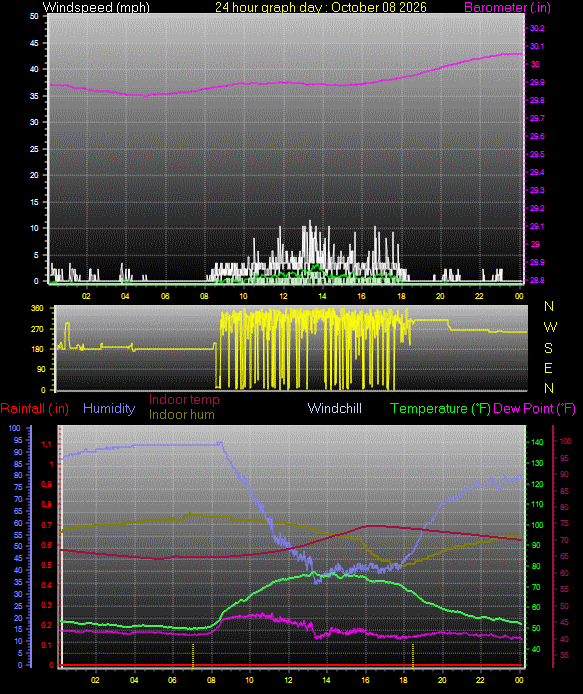
Task: Select the red '0.1' rainfall axis value
Action: (x=46, y=645)
